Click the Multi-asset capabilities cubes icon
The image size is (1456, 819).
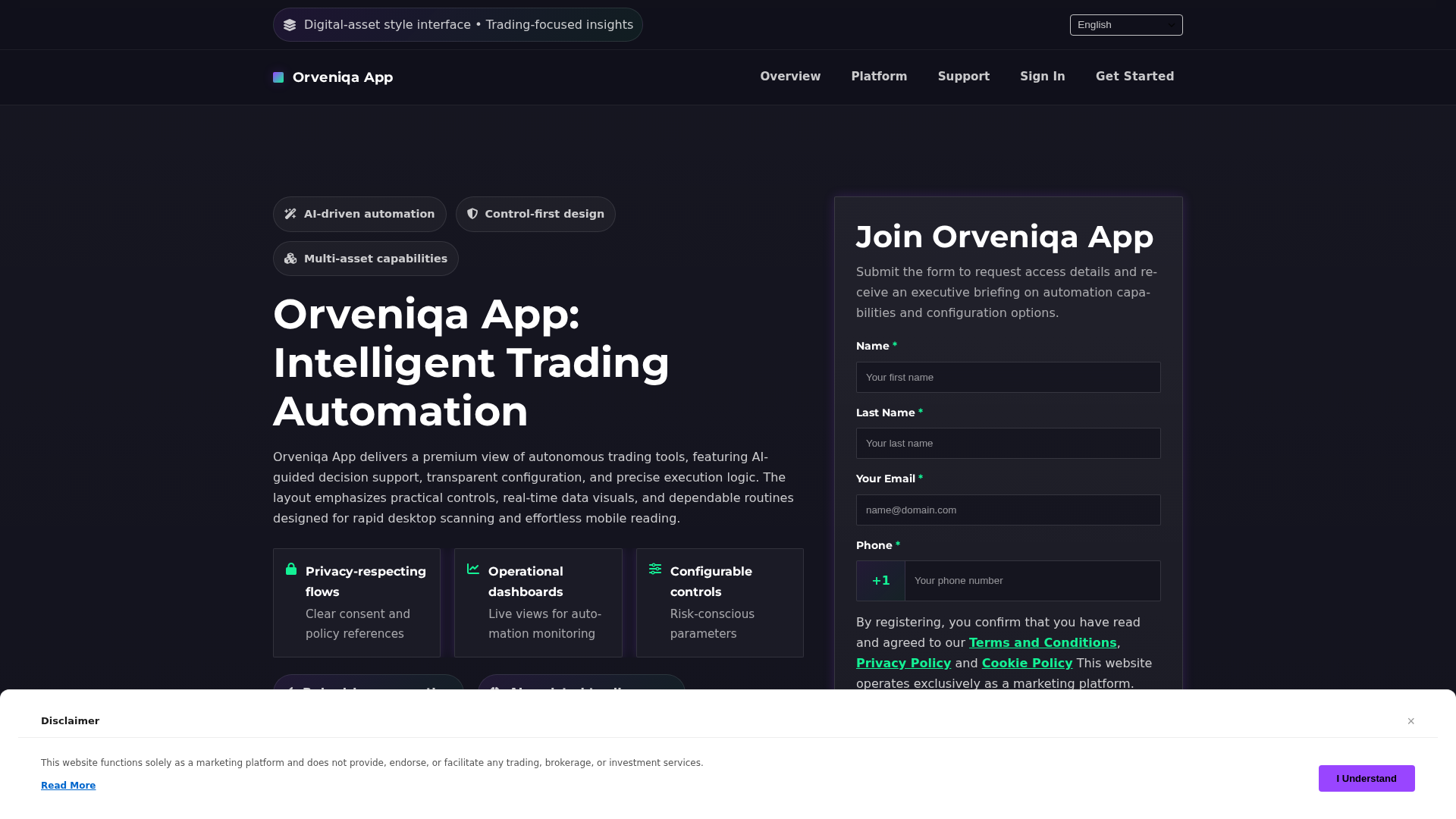click(x=290, y=259)
